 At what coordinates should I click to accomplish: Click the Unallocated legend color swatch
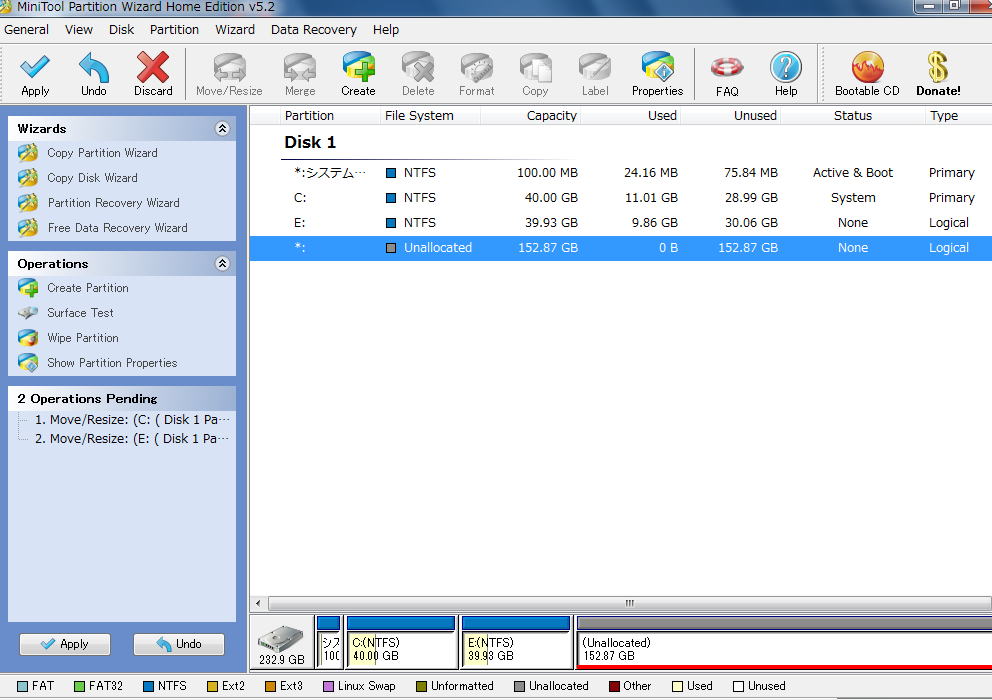click(x=519, y=687)
